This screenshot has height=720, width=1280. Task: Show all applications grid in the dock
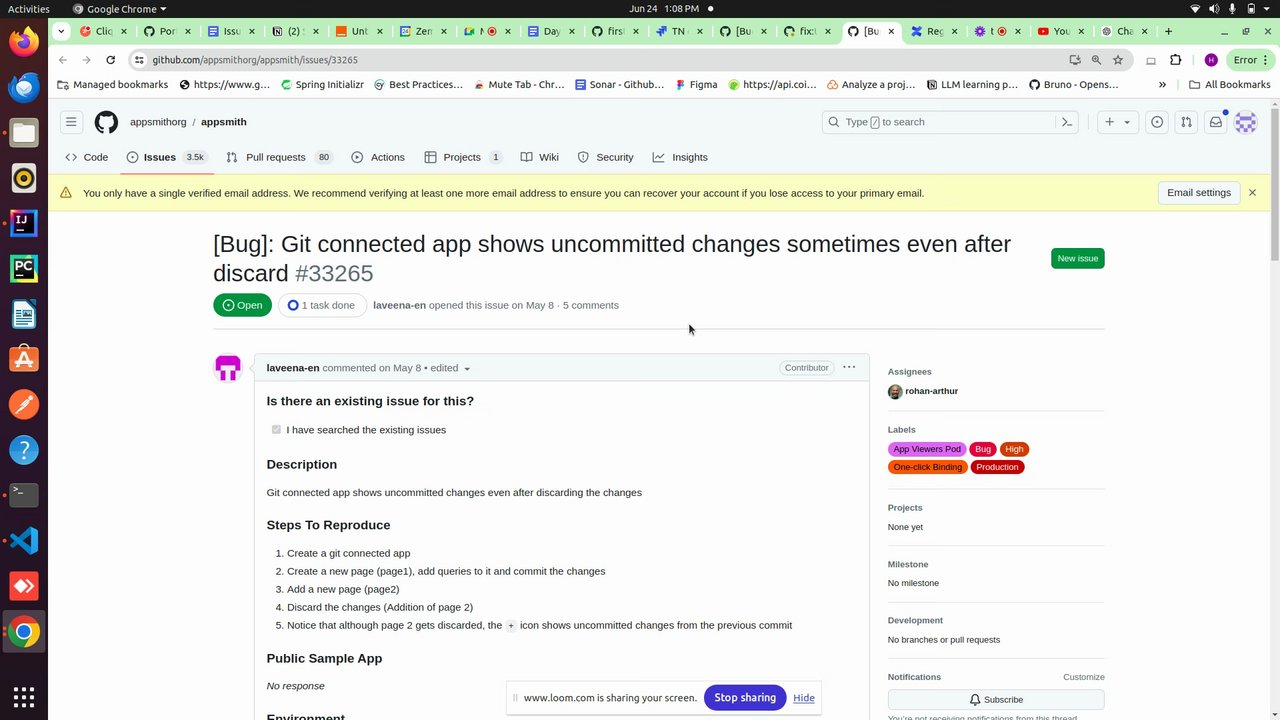(x=24, y=696)
